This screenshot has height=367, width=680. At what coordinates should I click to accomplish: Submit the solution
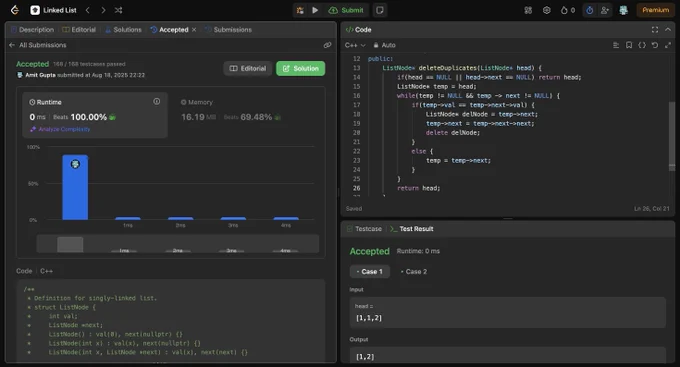[x=346, y=10]
